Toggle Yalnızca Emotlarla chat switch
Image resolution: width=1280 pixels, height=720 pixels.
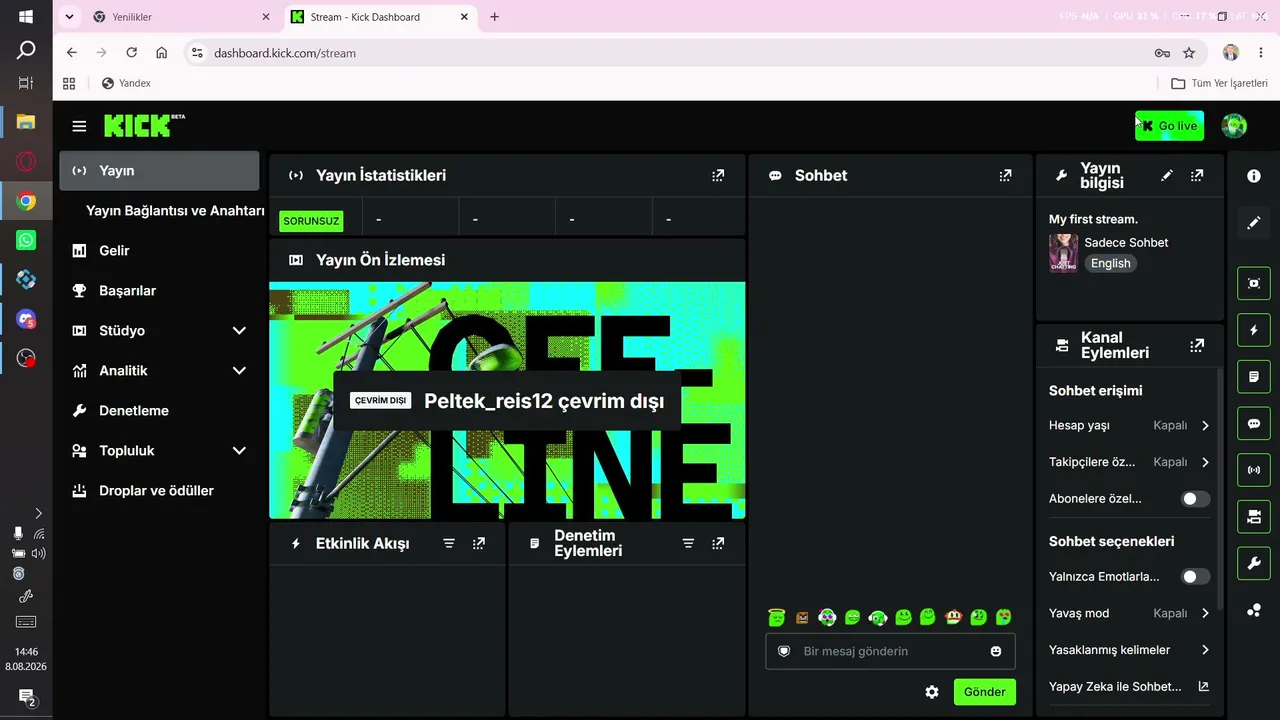tap(1195, 577)
